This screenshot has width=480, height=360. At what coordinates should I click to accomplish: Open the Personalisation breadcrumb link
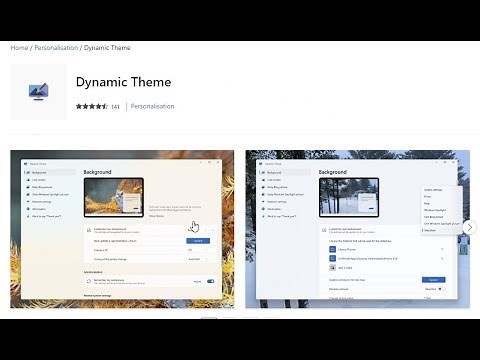click(x=56, y=48)
